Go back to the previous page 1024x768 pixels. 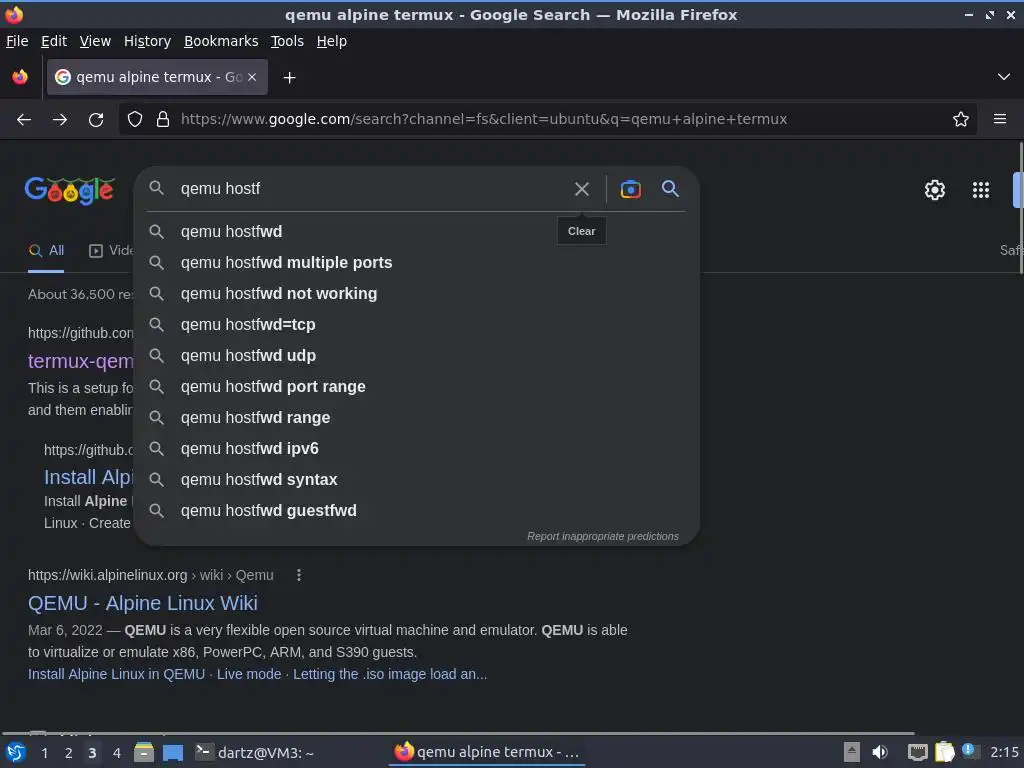(x=24, y=120)
